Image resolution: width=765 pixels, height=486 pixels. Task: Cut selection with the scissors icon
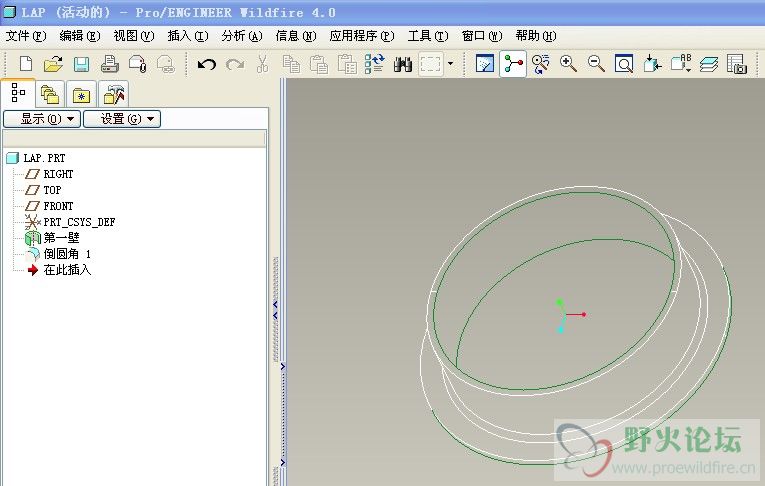pos(262,64)
